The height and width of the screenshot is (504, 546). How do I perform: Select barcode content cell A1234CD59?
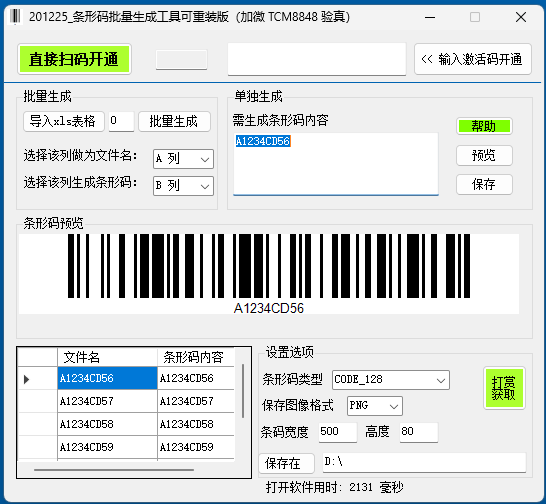[x=196, y=447]
